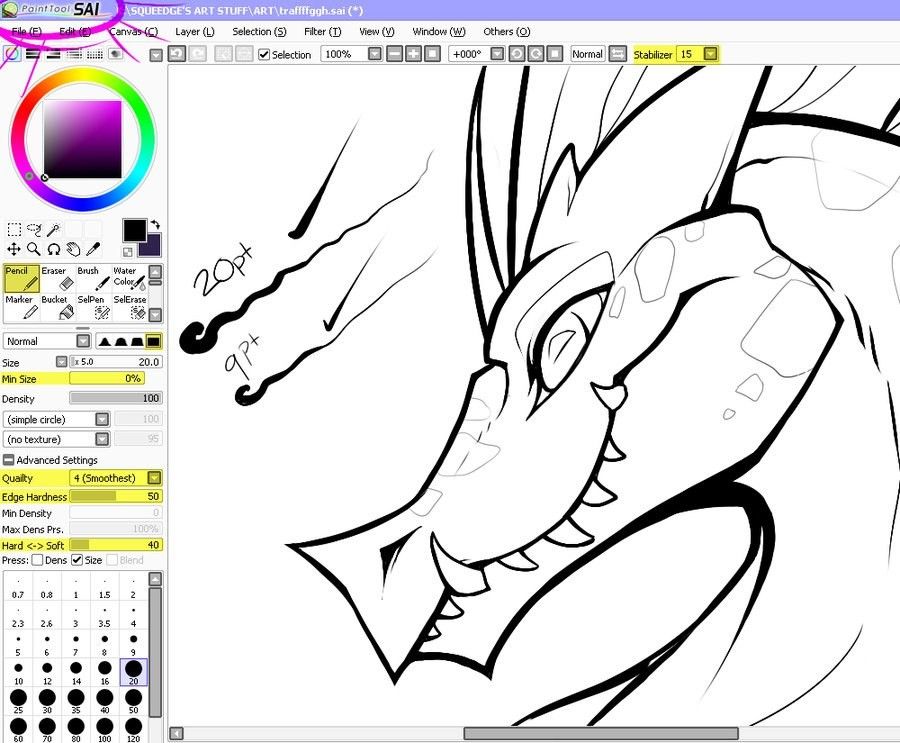The image size is (900, 743).
Task: Toggle the Selection checkbox in toolbar
Action: (264, 55)
